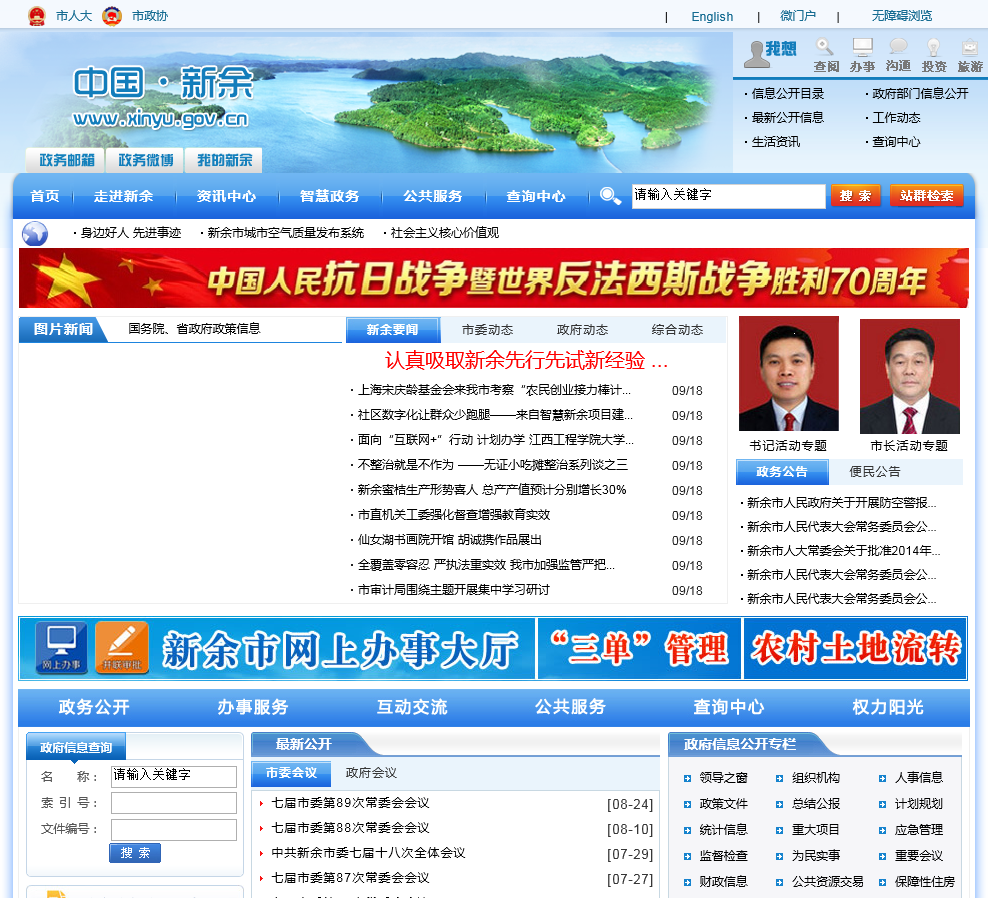
Task: Click the 市人大 national emblem icon
Action: tap(37, 16)
